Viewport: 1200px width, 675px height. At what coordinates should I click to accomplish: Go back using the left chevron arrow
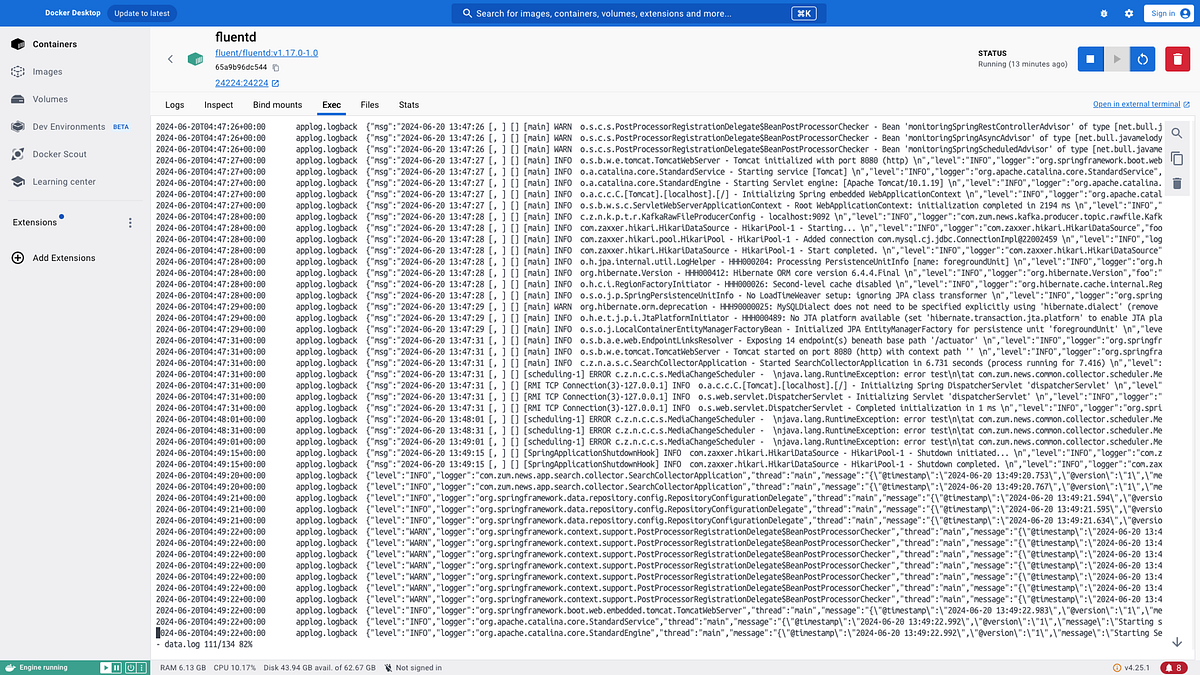(170, 59)
